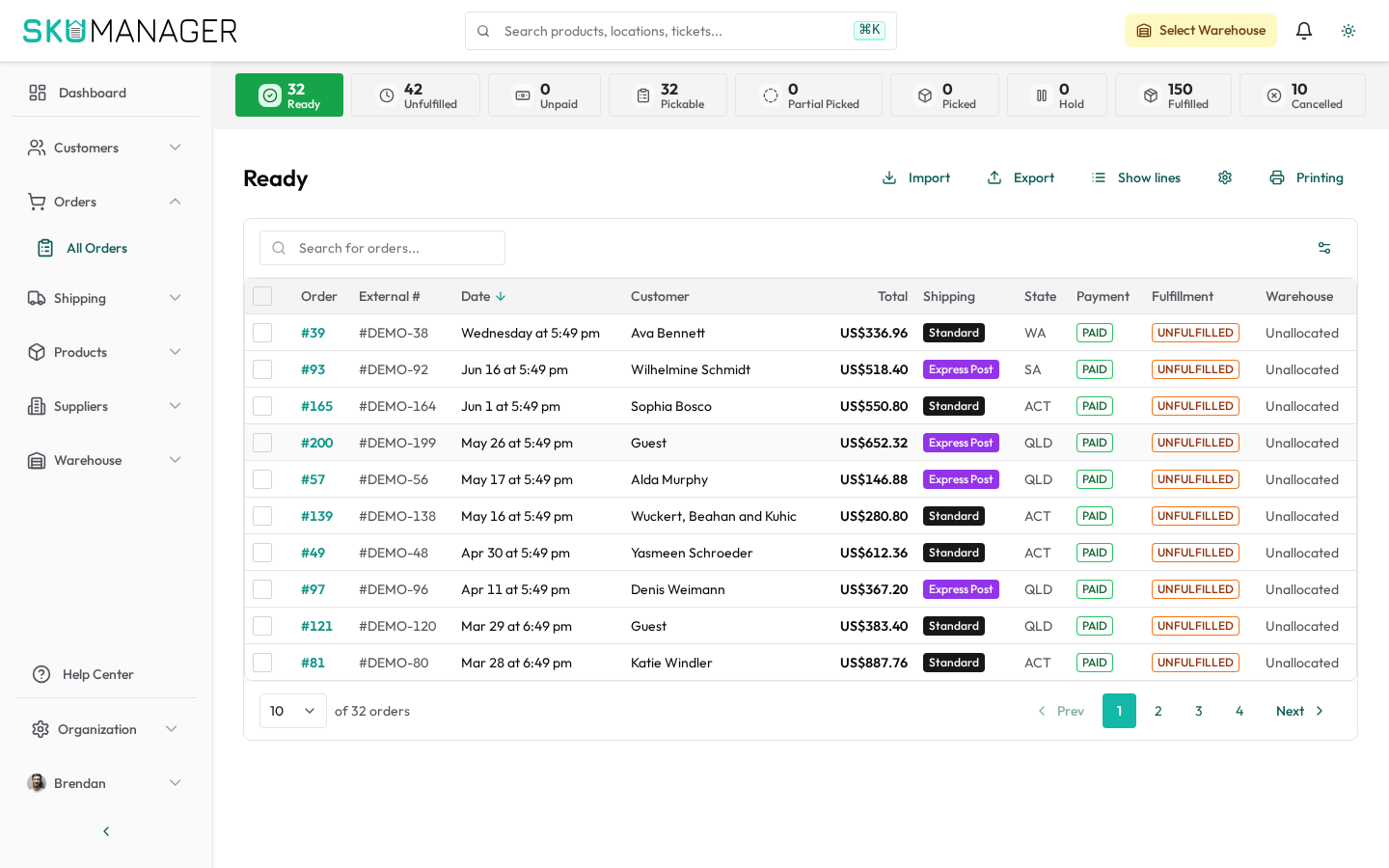Tick checkbox for order #165
1389x868 pixels.
262,406
